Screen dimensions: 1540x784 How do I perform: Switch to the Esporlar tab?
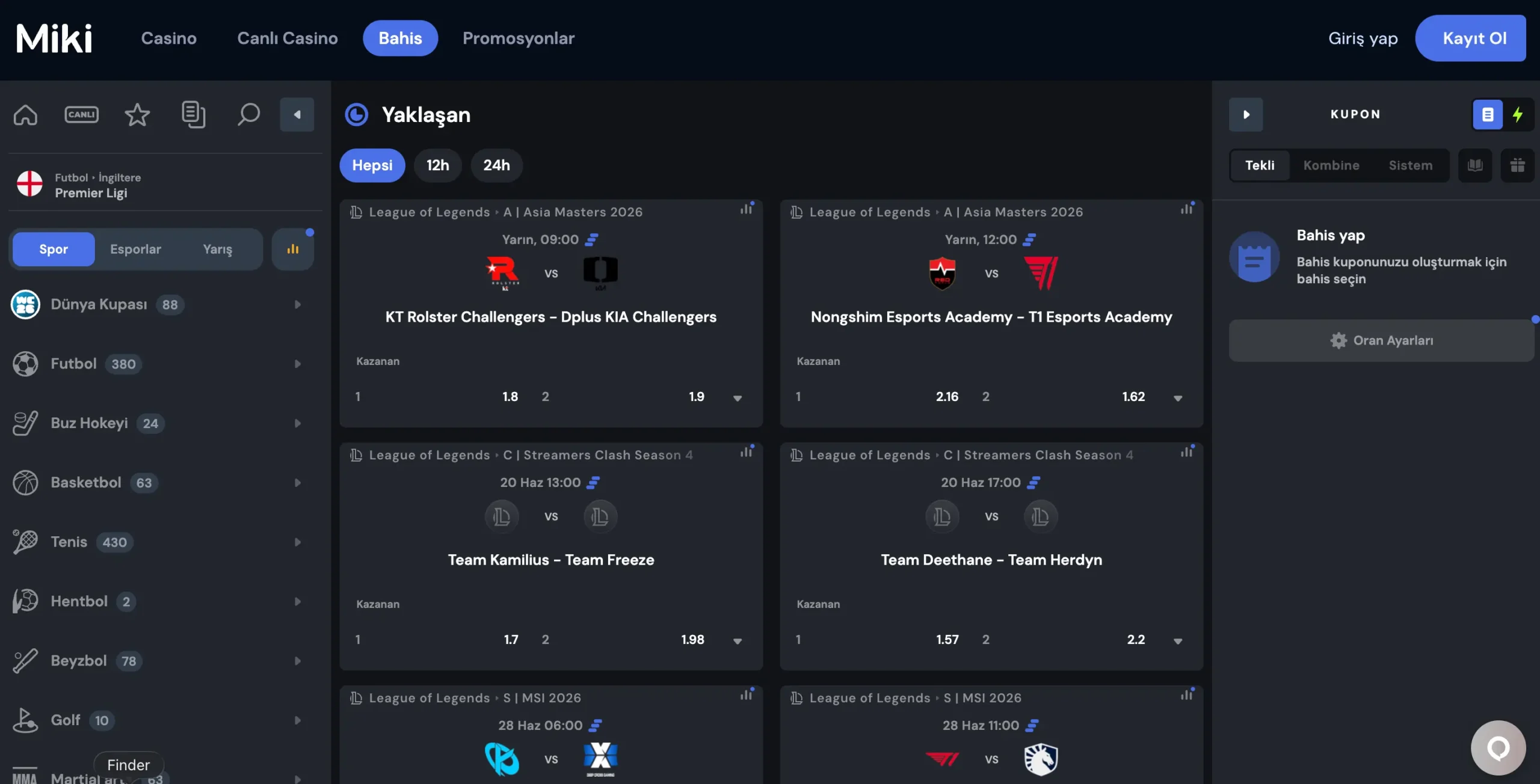(135, 249)
